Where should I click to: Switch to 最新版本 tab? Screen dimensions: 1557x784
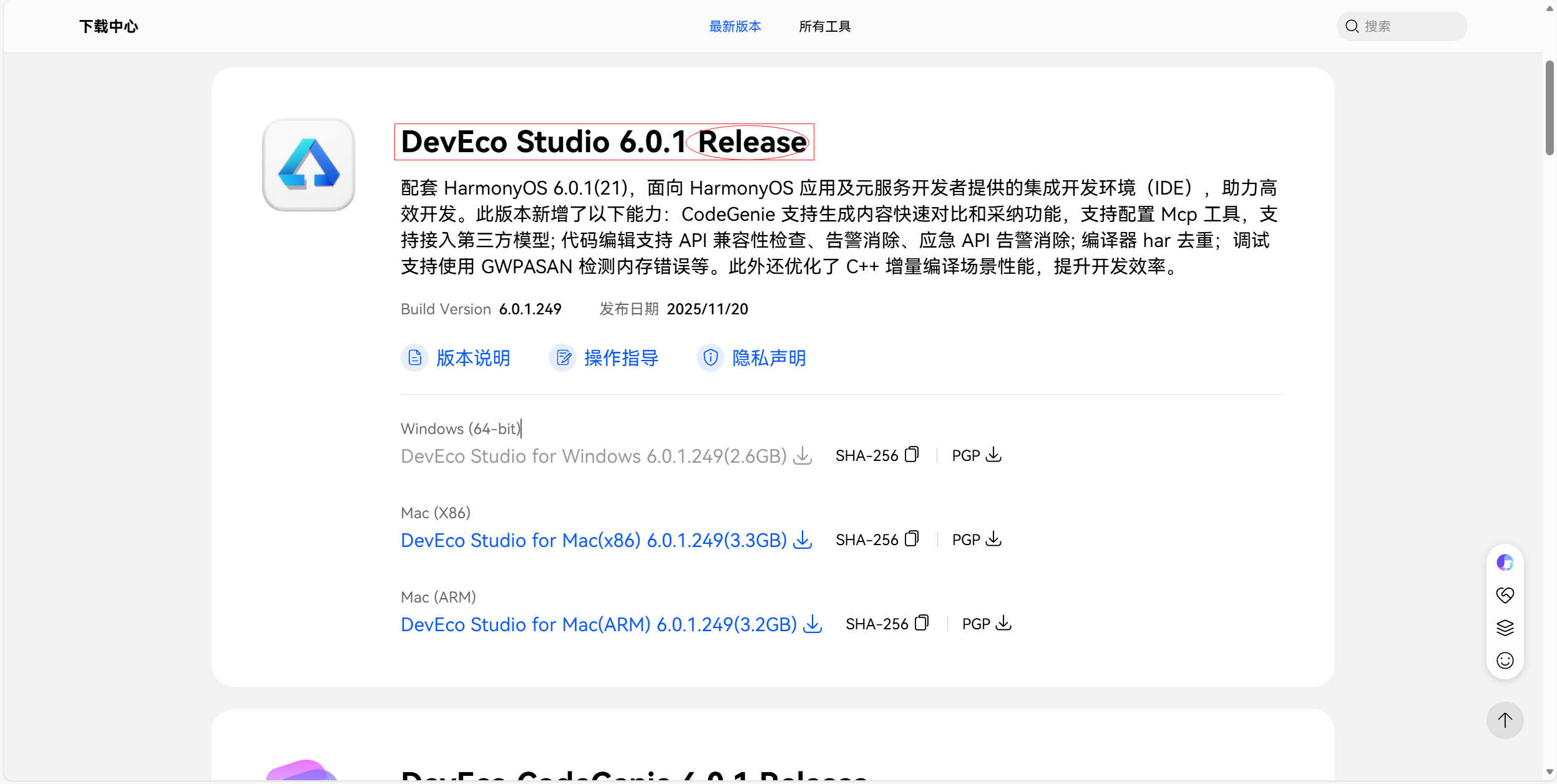coord(735,26)
